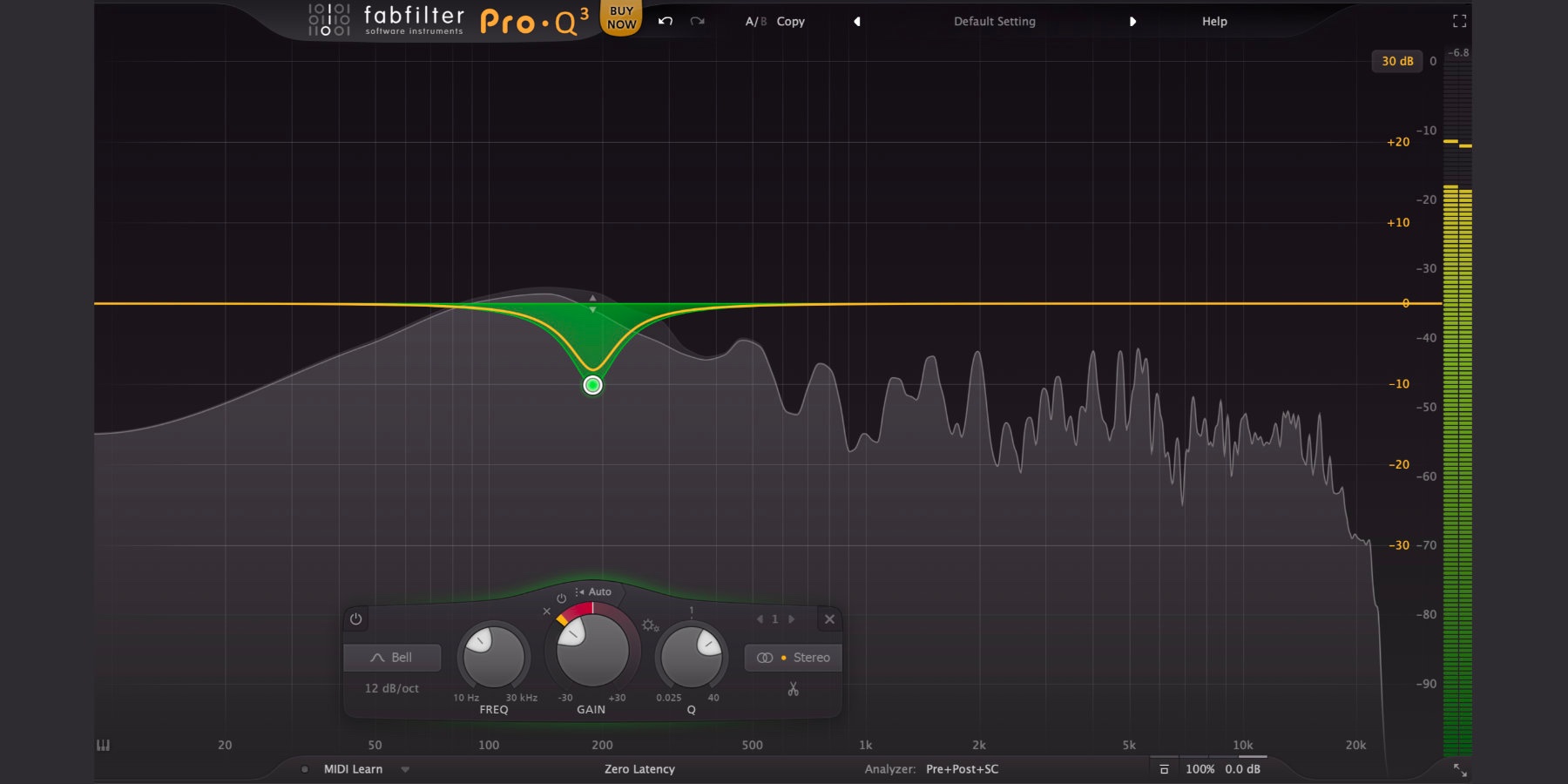This screenshot has height=784, width=1568.
Task: Toggle band 1 power button off
Action: point(355,620)
